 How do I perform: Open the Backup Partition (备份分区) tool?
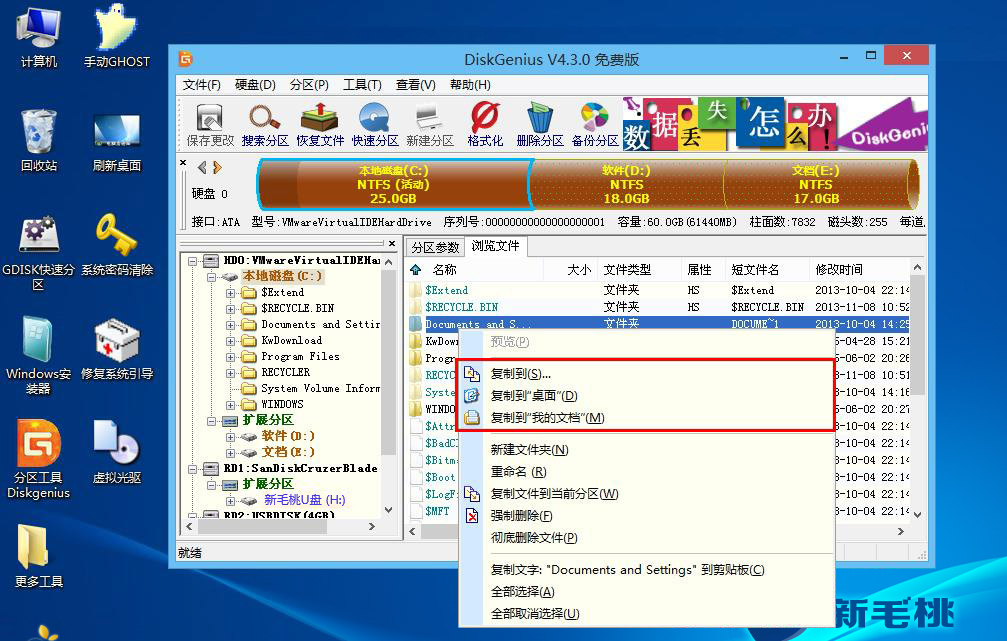(x=595, y=125)
